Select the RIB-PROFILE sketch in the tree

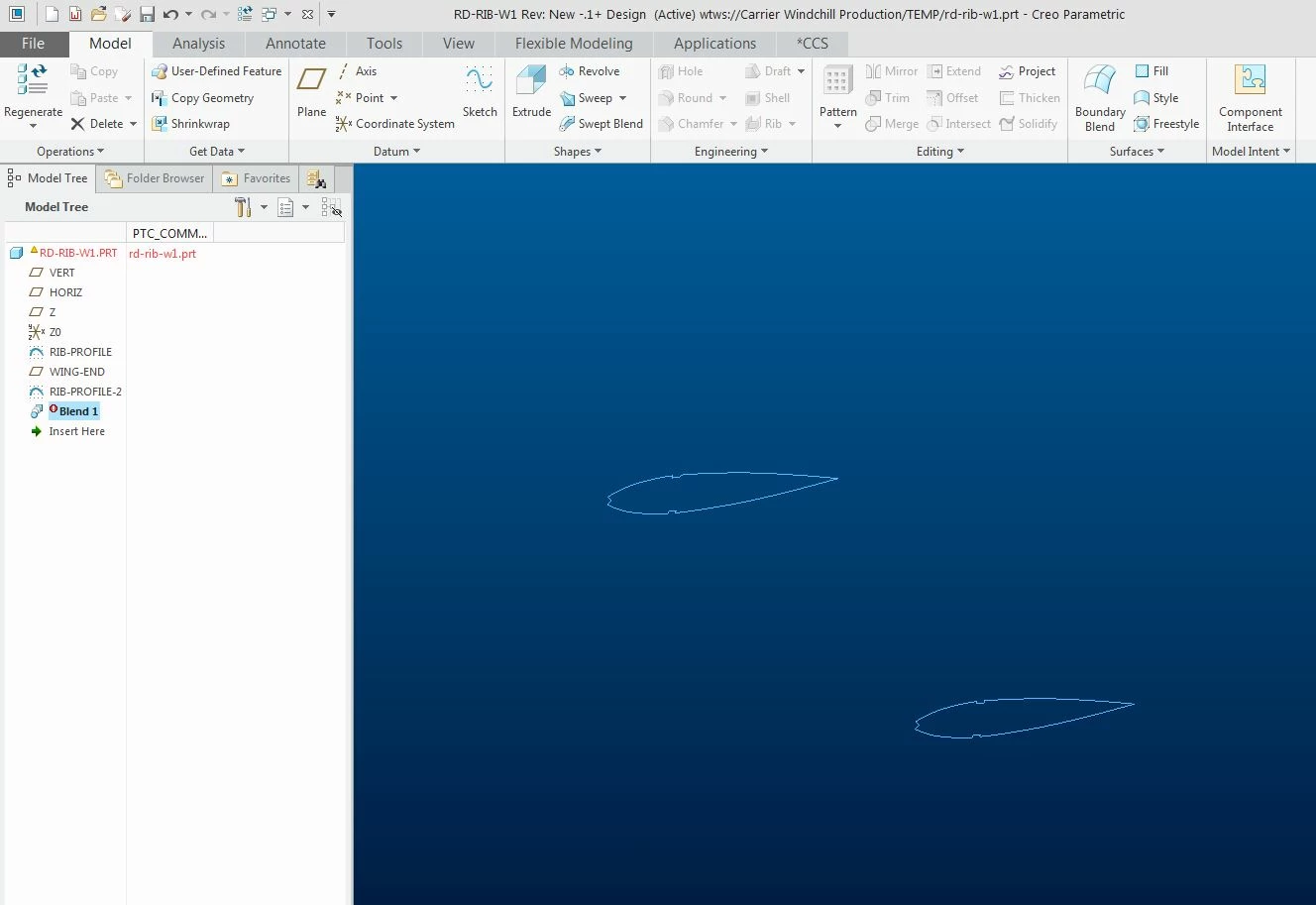point(80,352)
